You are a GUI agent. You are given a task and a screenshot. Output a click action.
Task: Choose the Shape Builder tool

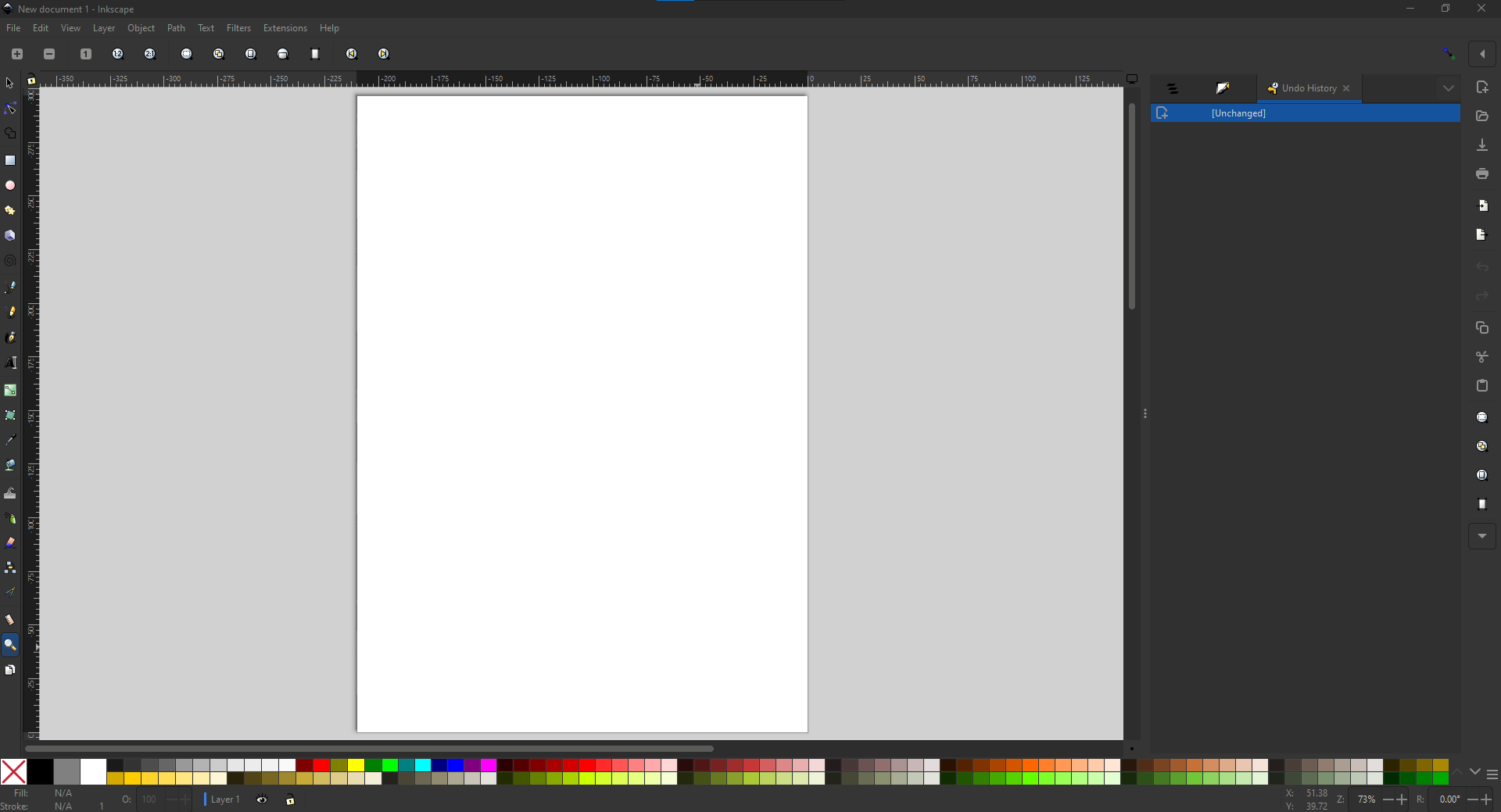[10, 134]
